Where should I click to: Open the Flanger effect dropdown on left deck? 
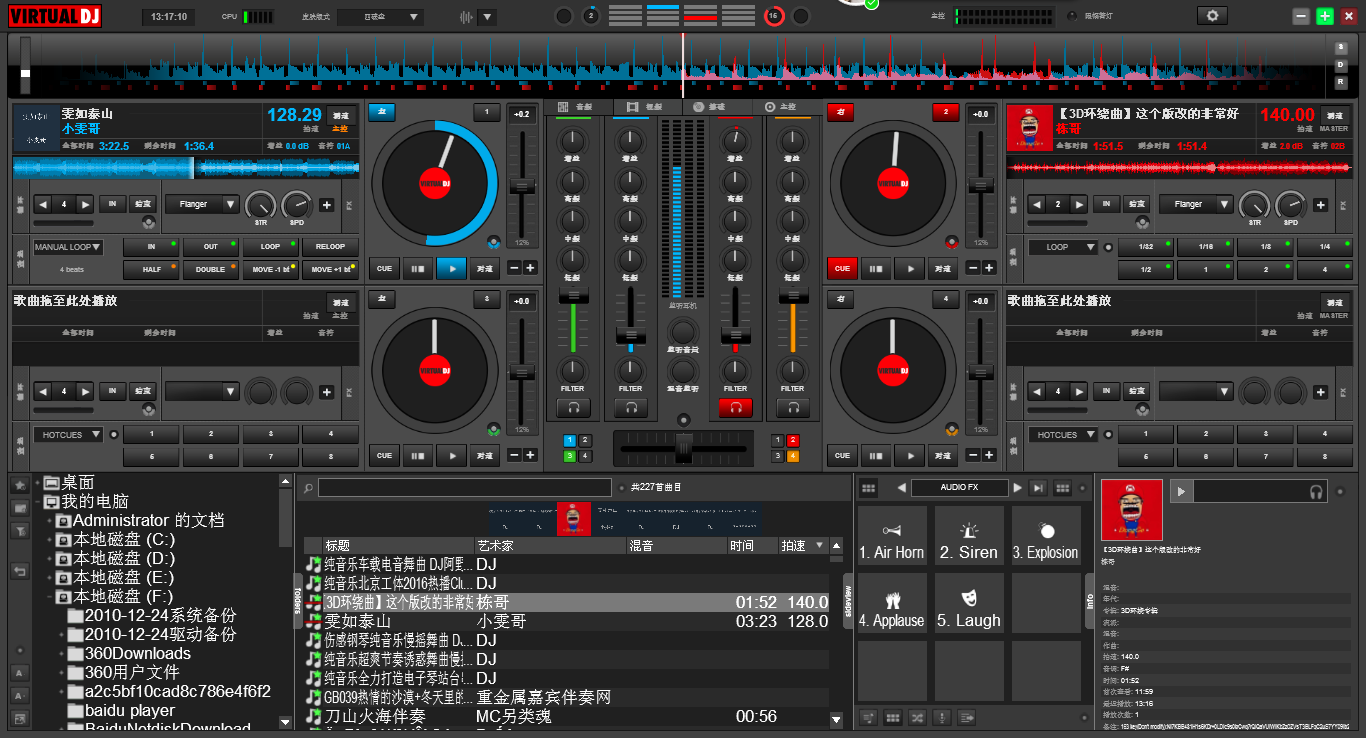pyautogui.click(x=232, y=203)
